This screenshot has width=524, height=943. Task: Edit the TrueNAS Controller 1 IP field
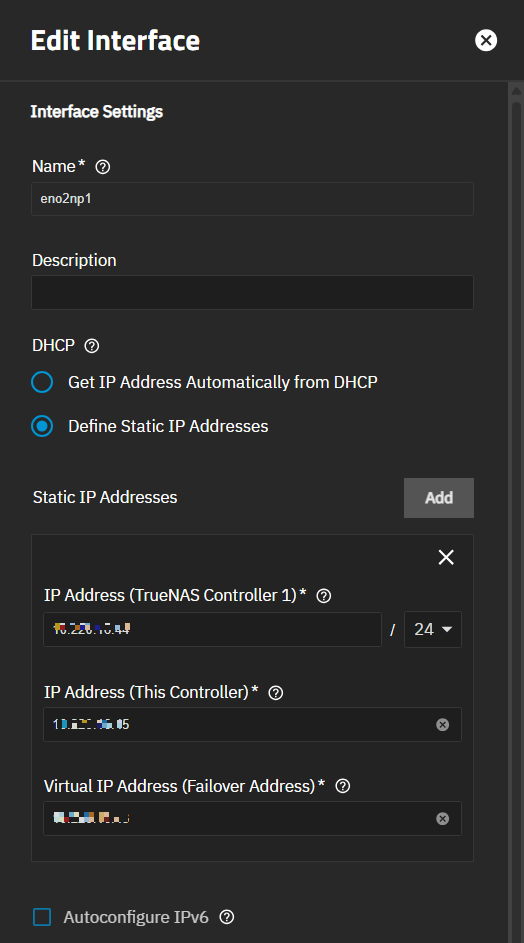tap(212, 629)
